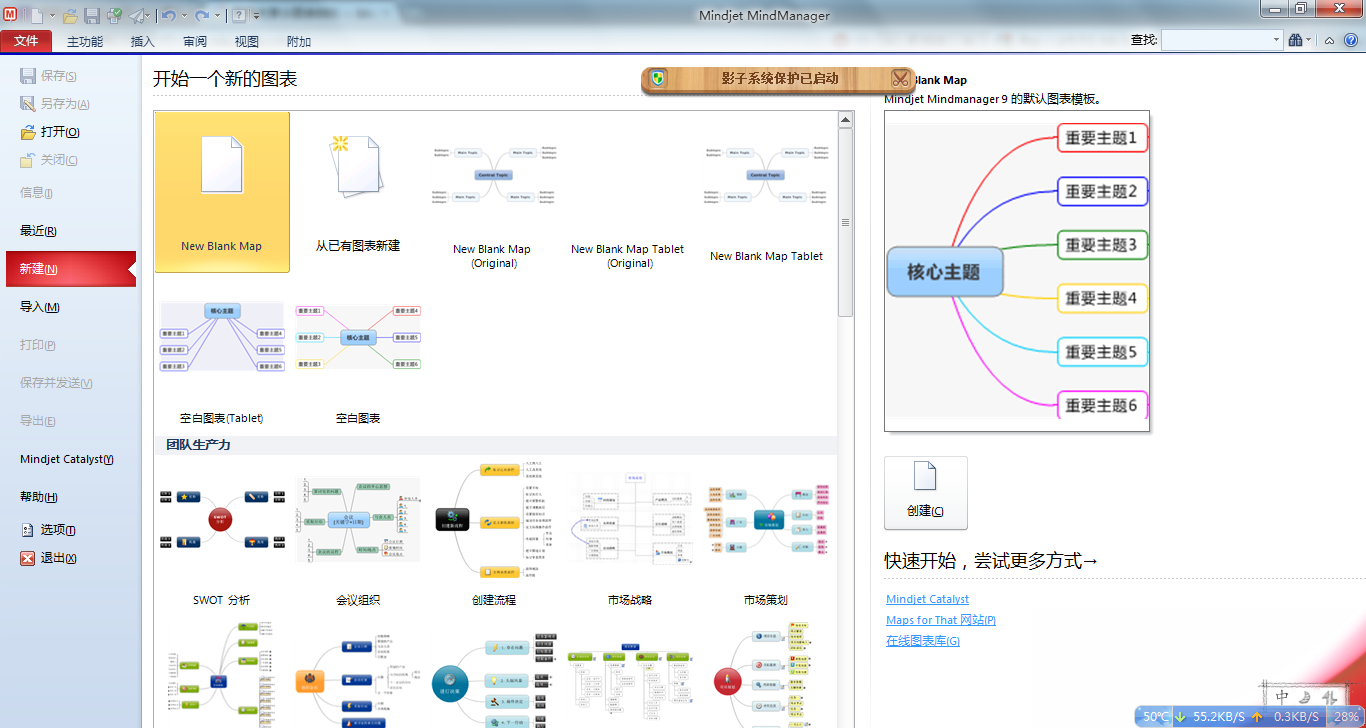Screen dimensions: 1366x728
Task: Click the undo arrow icon
Action: point(168,16)
